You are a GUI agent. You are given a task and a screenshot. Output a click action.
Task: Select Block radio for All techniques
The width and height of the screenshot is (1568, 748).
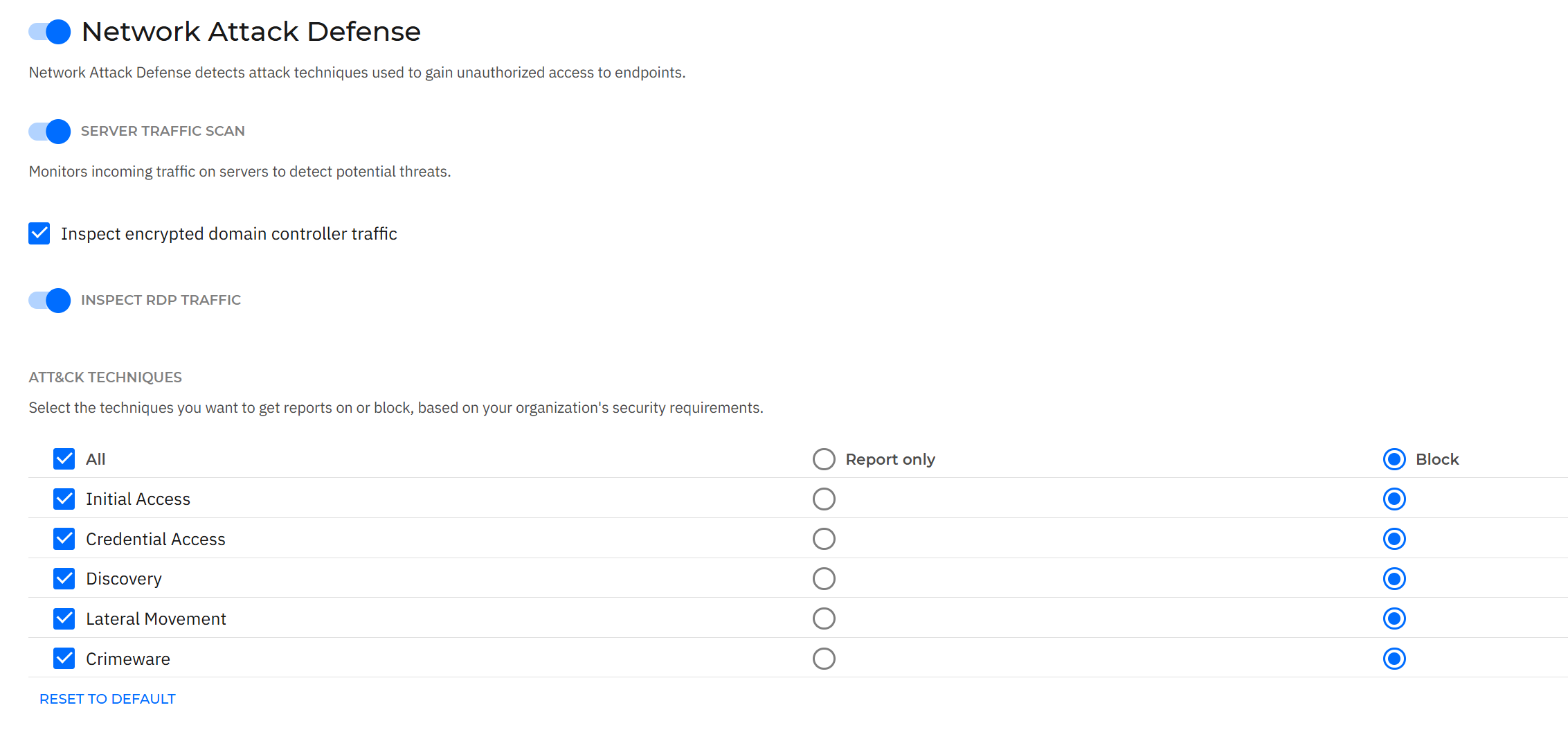tap(1394, 459)
